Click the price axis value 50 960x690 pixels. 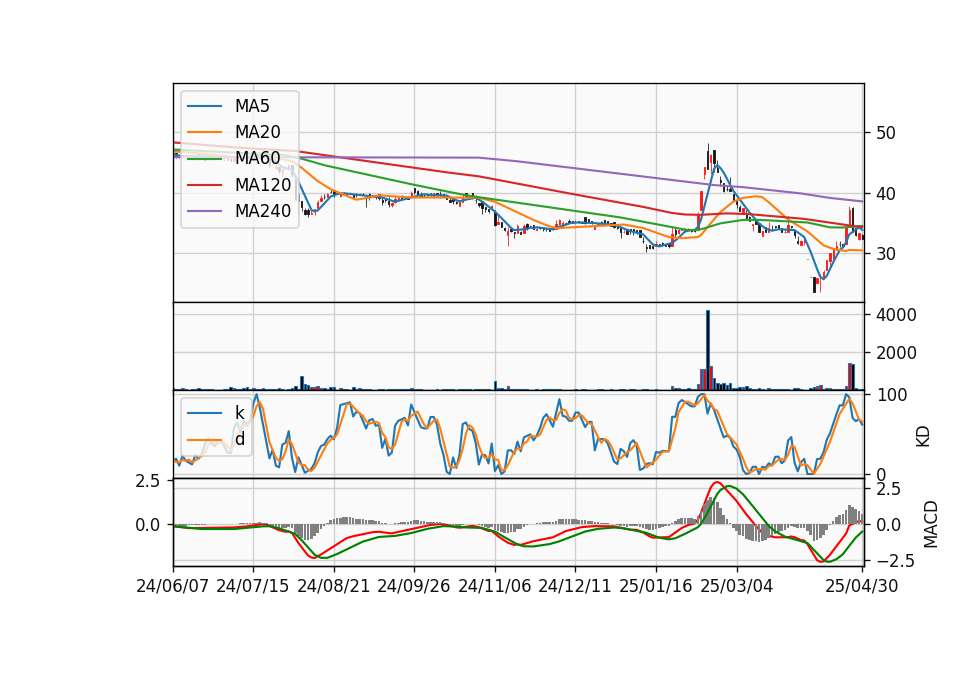pyautogui.click(x=885, y=133)
